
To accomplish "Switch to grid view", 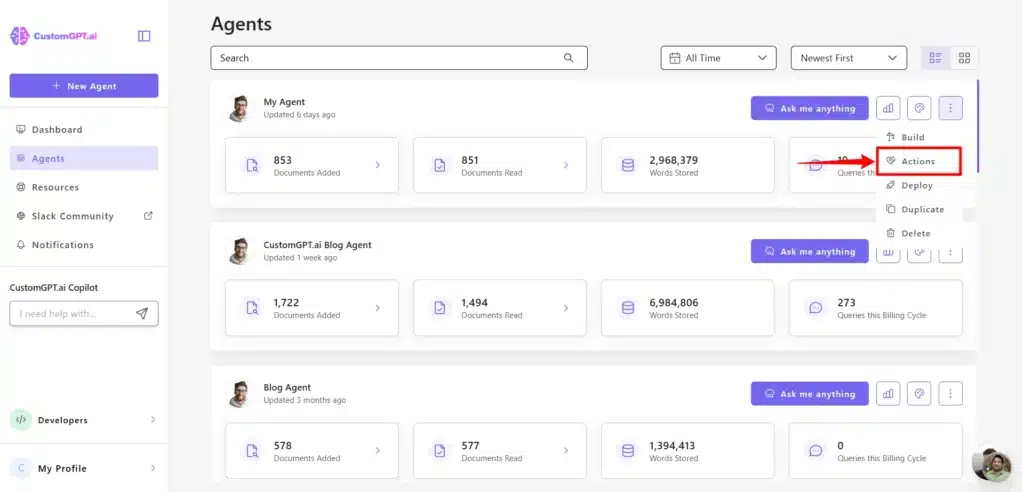I will [x=965, y=57].
